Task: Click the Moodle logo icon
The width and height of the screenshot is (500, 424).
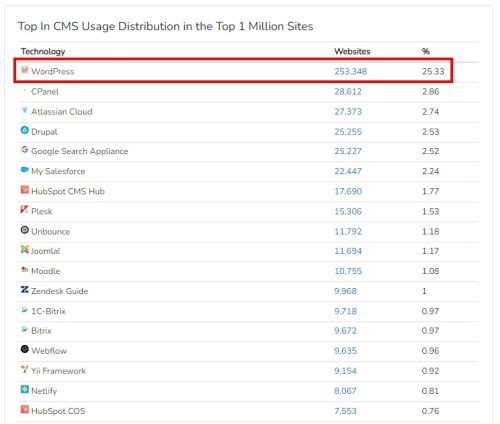Action: tap(25, 269)
